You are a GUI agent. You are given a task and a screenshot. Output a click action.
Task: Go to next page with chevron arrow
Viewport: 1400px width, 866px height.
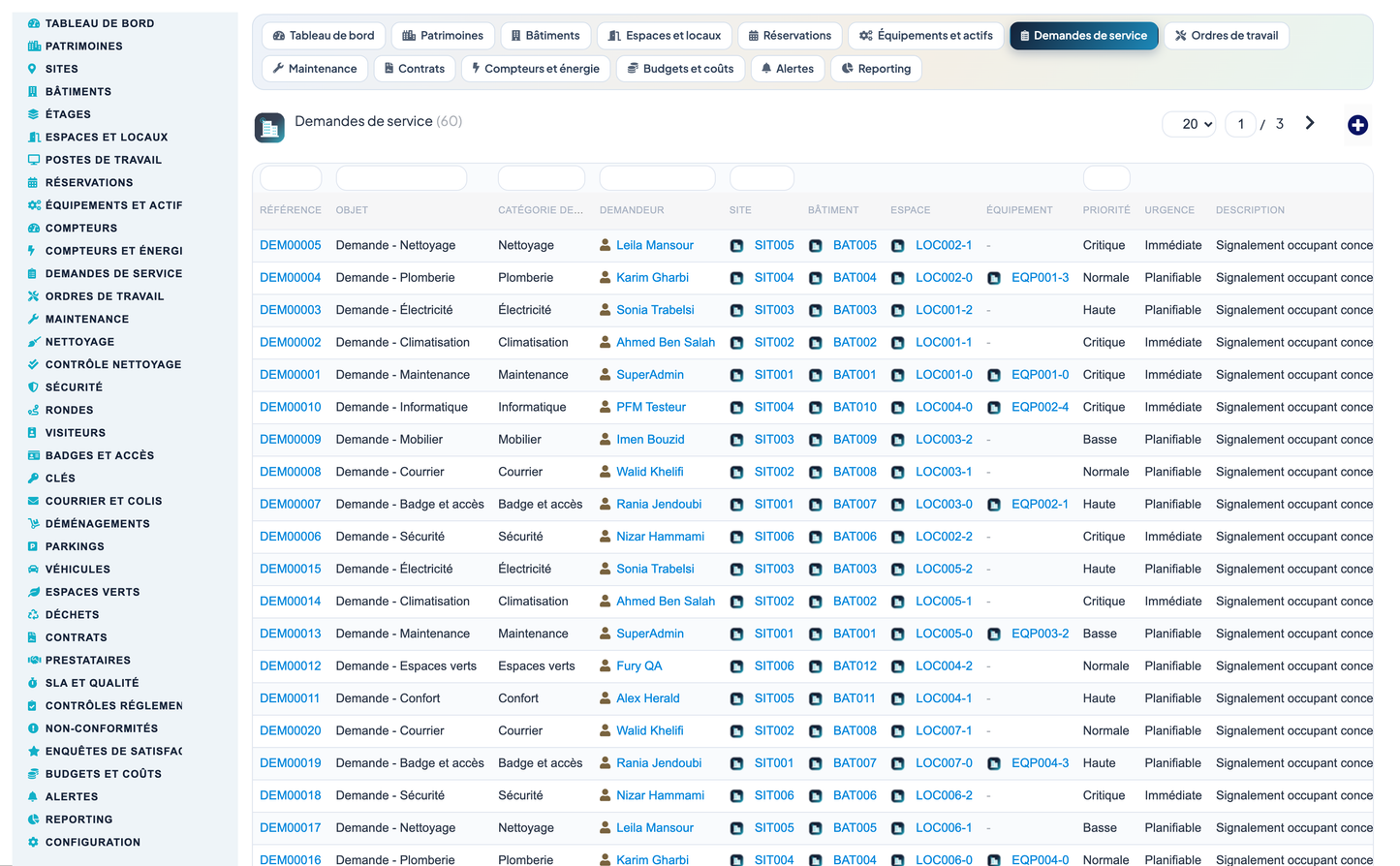(1310, 123)
